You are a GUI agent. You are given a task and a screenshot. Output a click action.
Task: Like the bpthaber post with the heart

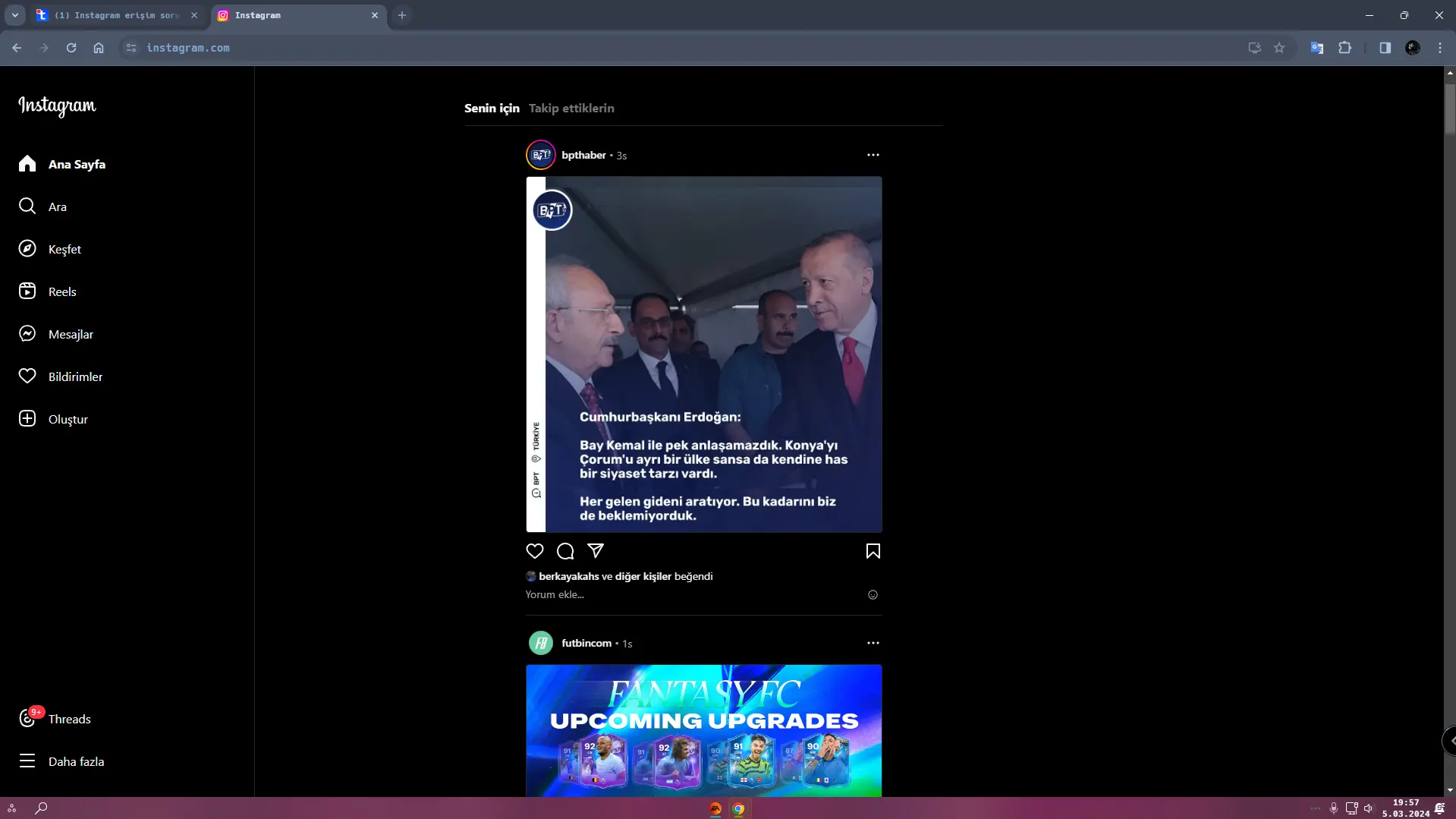pyautogui.click(x=535, y=551)
